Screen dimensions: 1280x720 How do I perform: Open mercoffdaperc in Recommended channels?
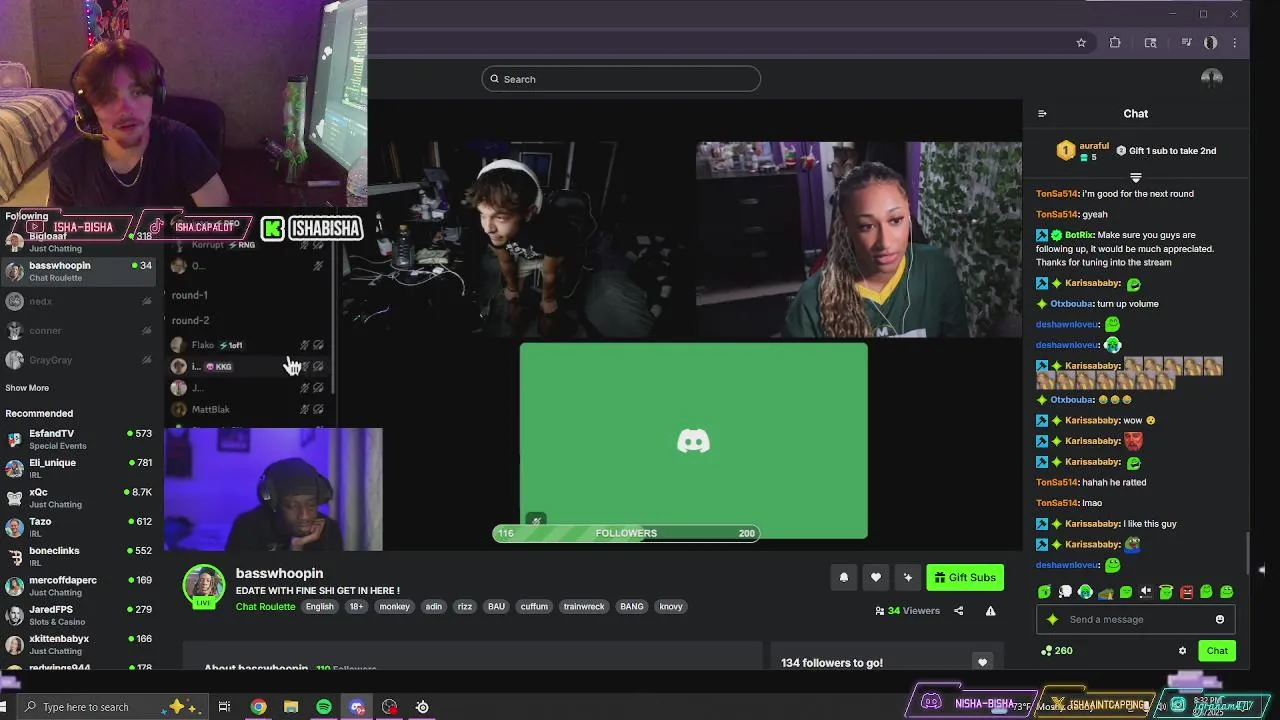pyautogui.click(x=77, y=585)
